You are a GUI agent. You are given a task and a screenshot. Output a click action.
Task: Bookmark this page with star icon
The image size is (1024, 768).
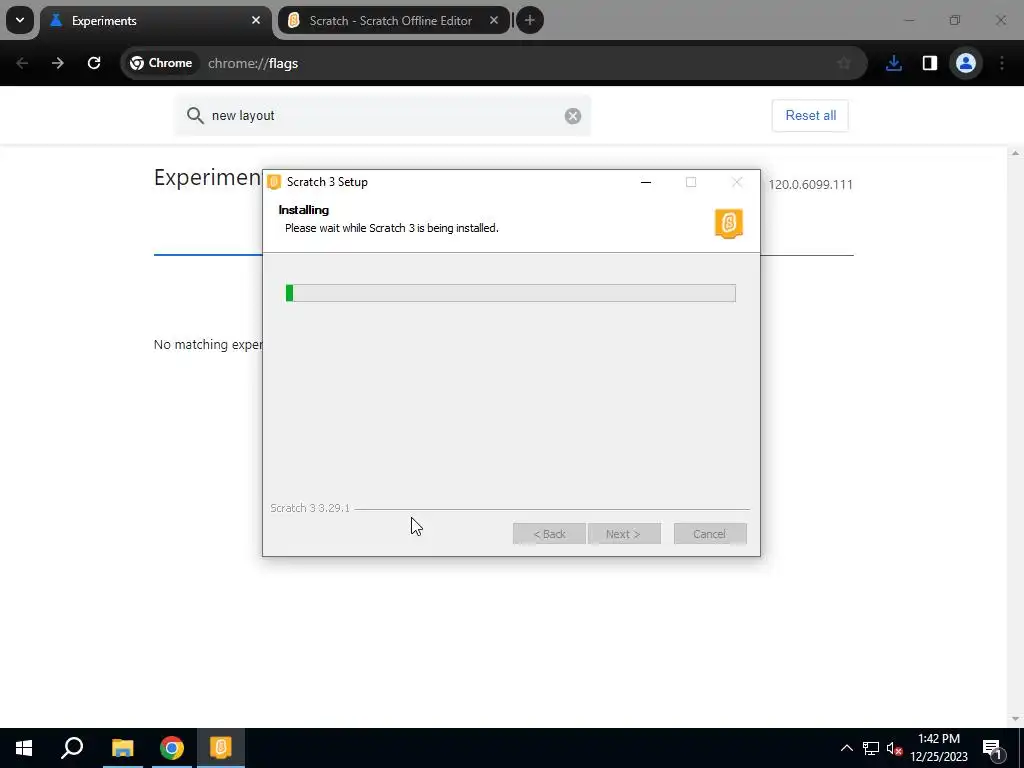tap(844, 63)
